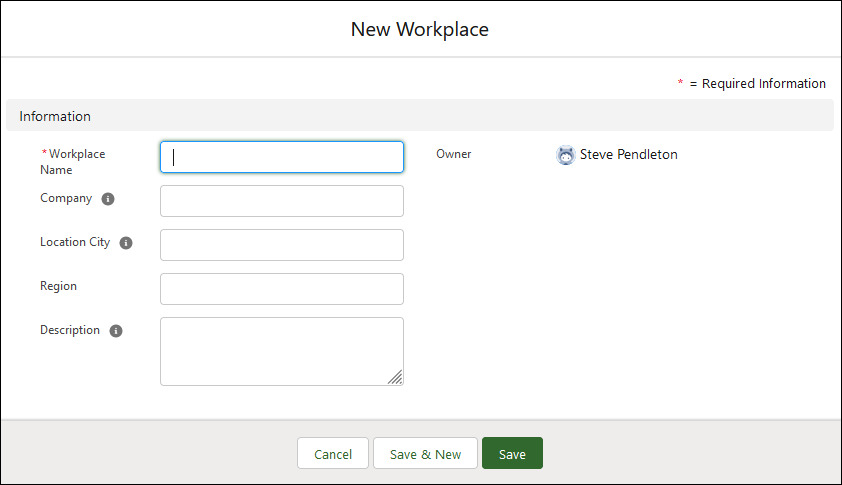Click the Location City help icon
The width and height of the screenshot is (842, 485).
pyautogui.click(x=127, y=243)
